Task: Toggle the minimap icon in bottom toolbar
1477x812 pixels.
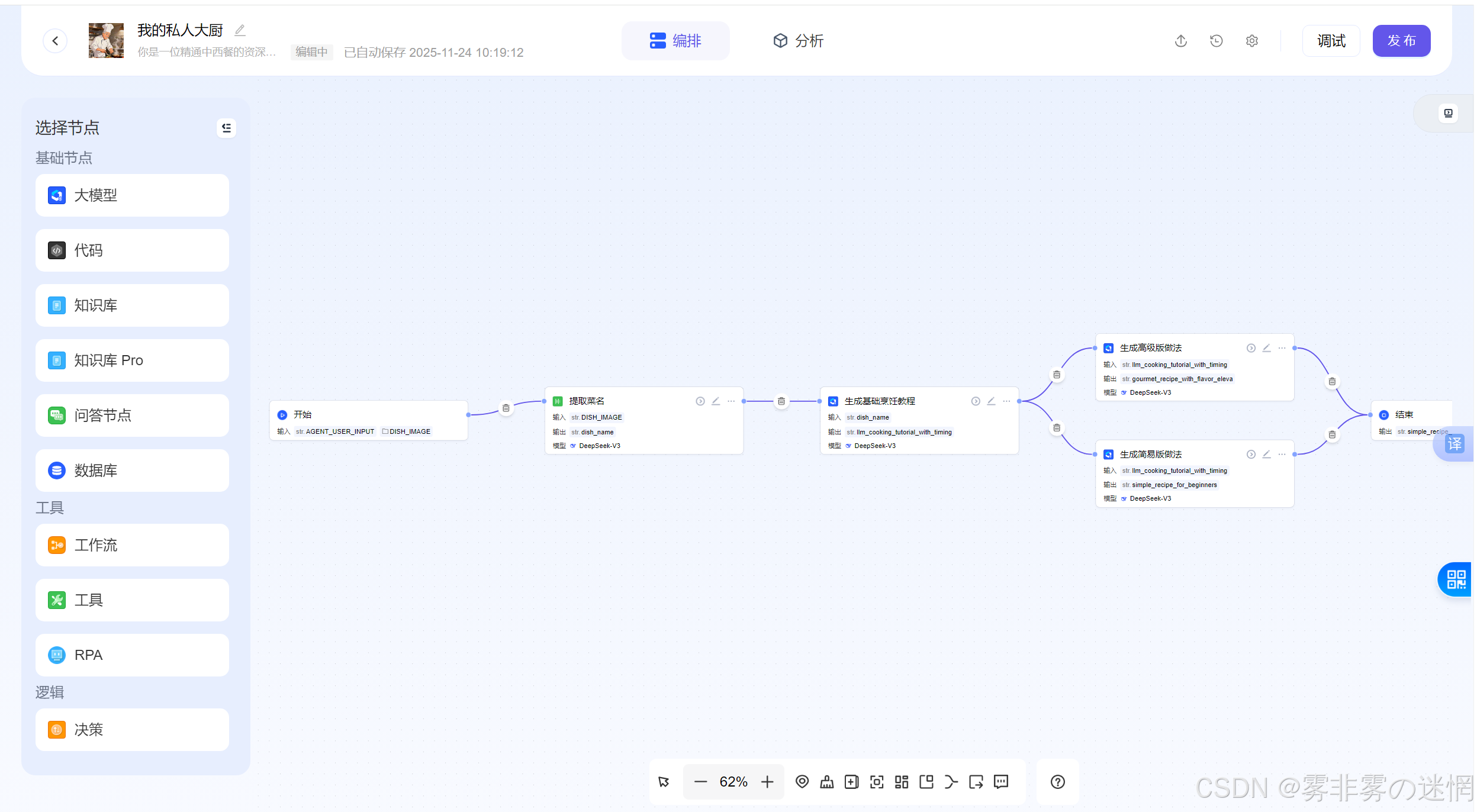Action: point(926,782)
